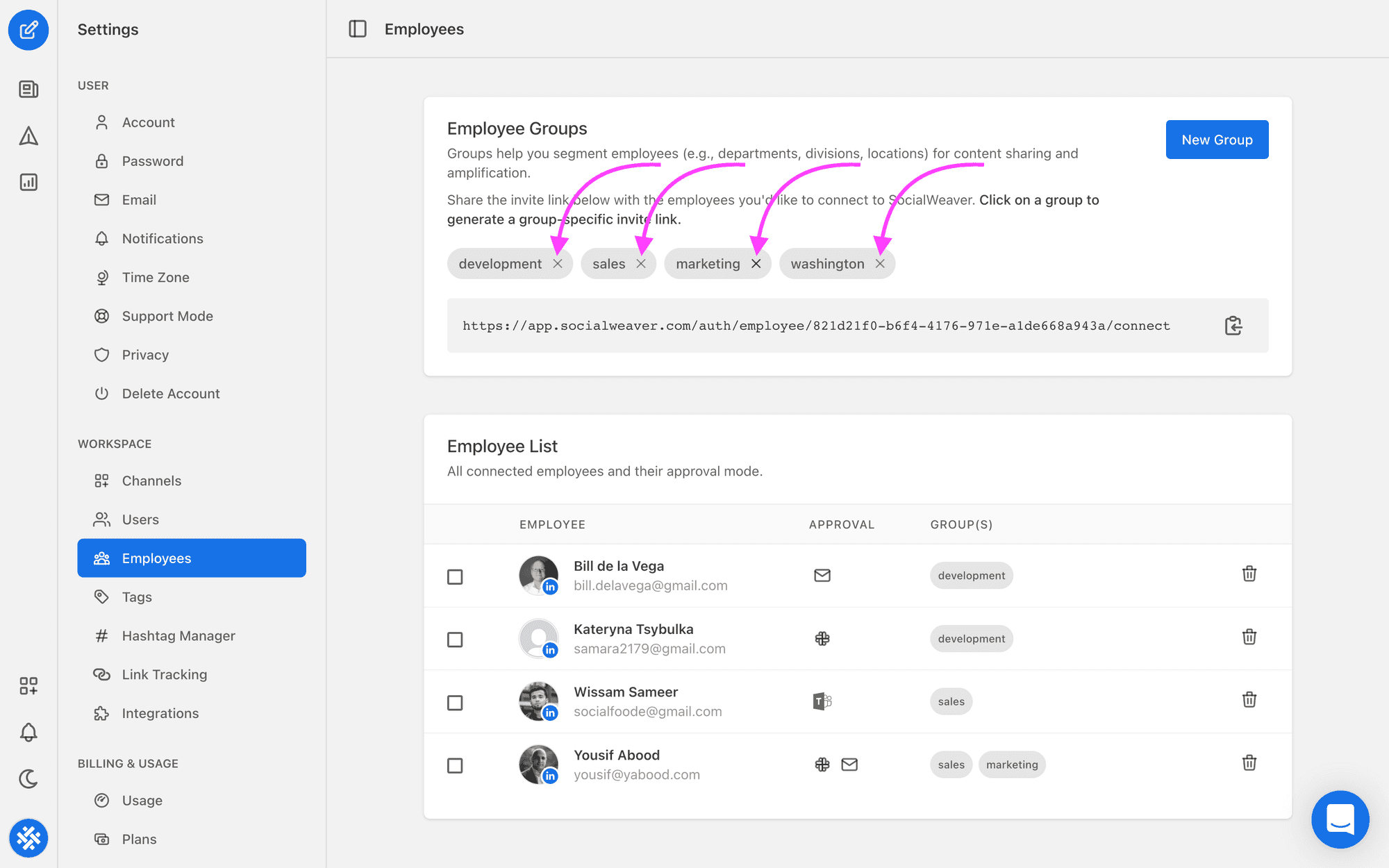Go to Link Tracking
The image size is (1389, 868).
pos(192,674)
